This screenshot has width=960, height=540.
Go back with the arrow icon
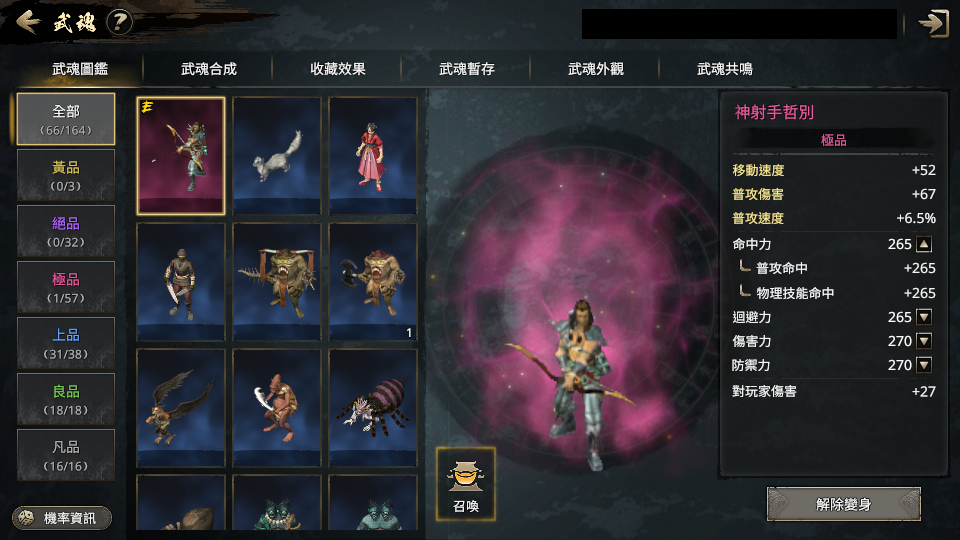click(28, 22)
